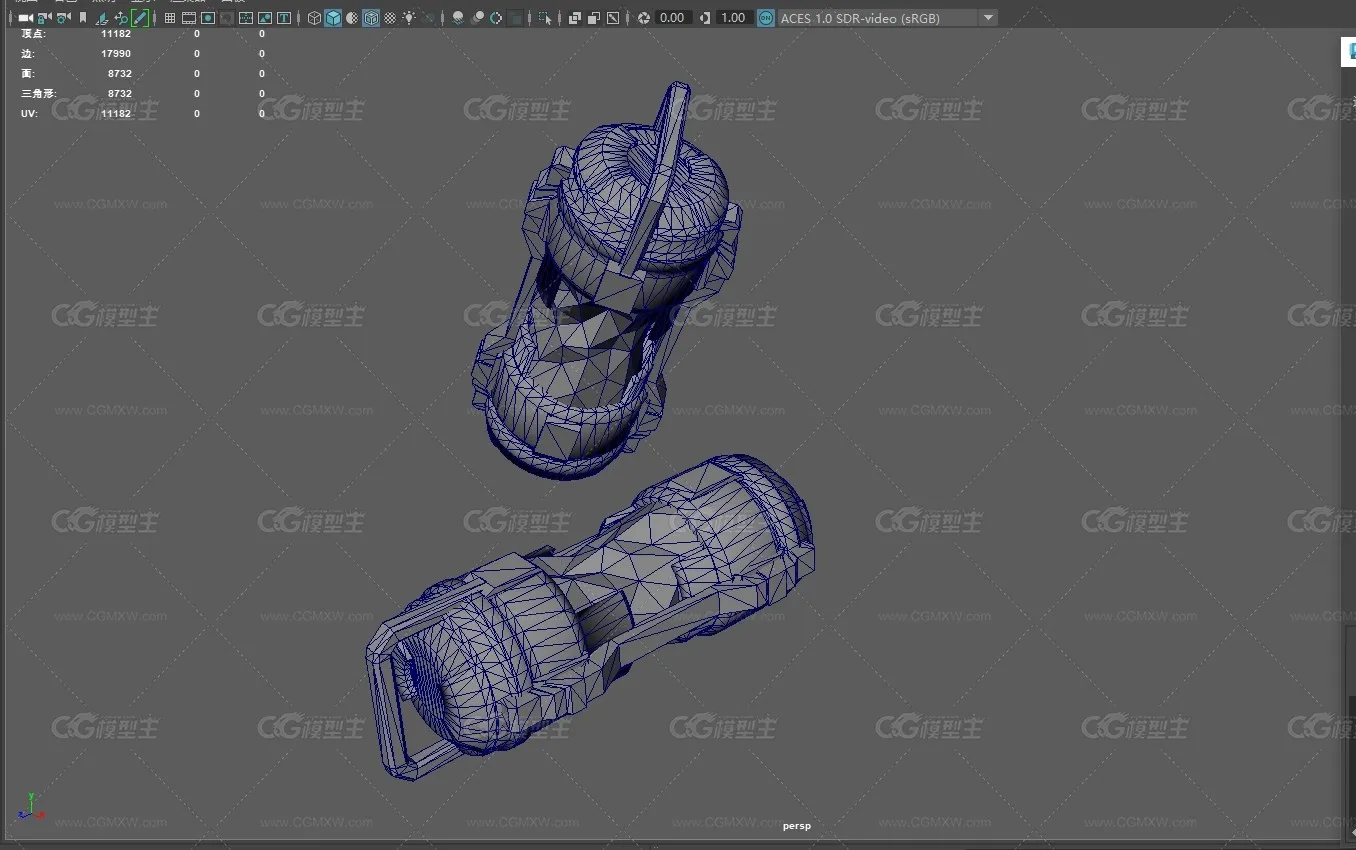This screenshot has height=850, width=1356.
Task: Switch to Wireframe display cube icon
Action: (x=313, y=18)
